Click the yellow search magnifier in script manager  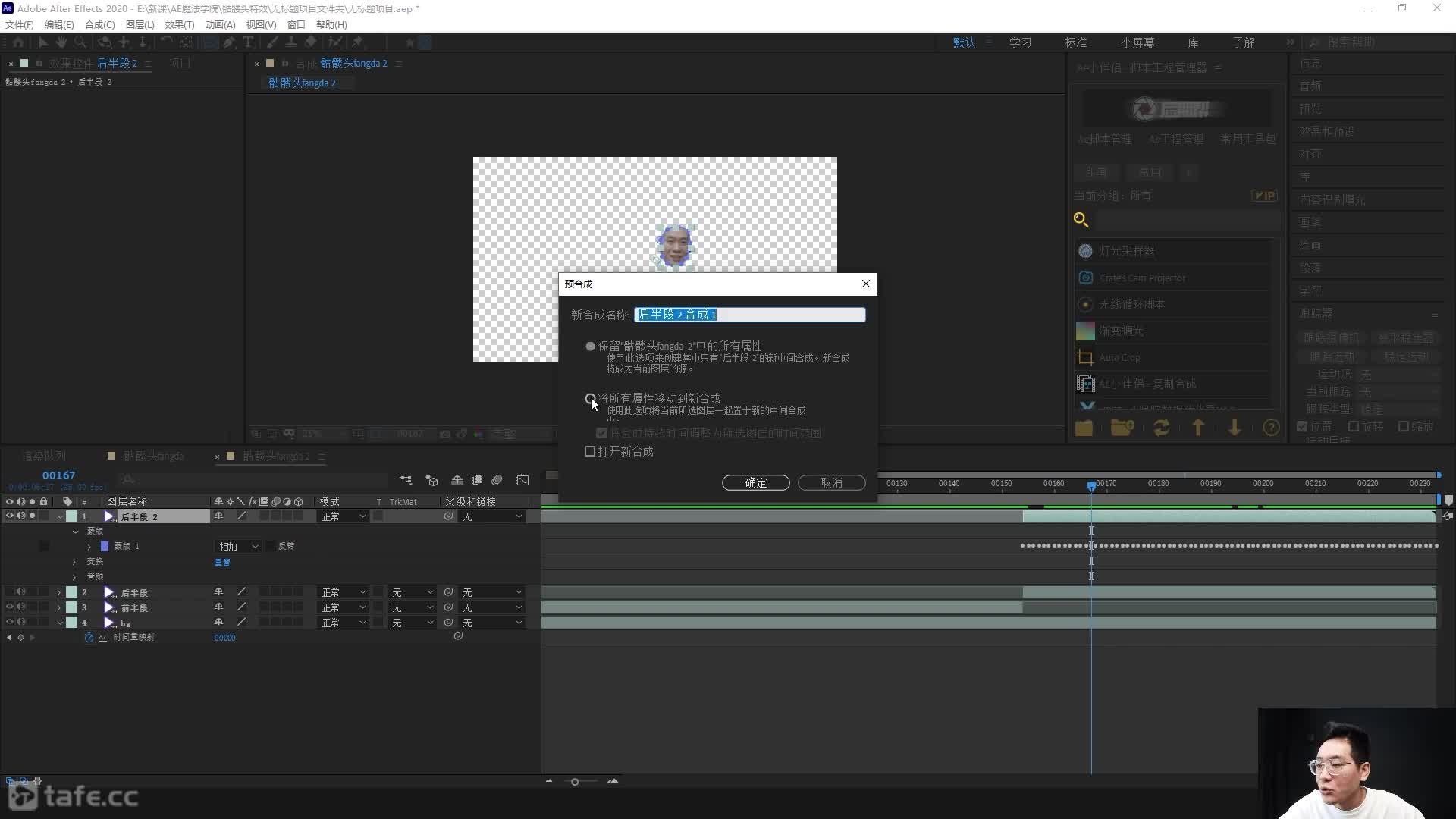coord(1081,220)
